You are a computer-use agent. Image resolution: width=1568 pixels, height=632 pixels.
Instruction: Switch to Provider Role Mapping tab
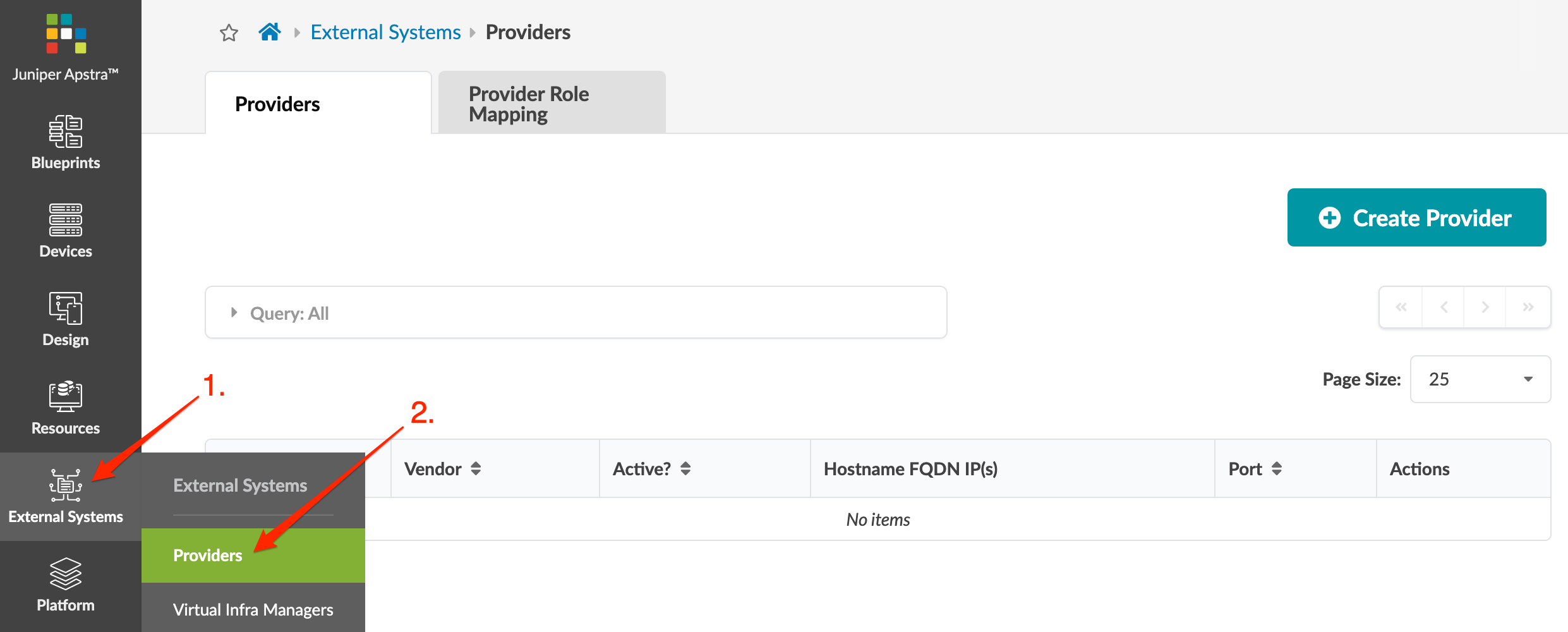(552, 104)
